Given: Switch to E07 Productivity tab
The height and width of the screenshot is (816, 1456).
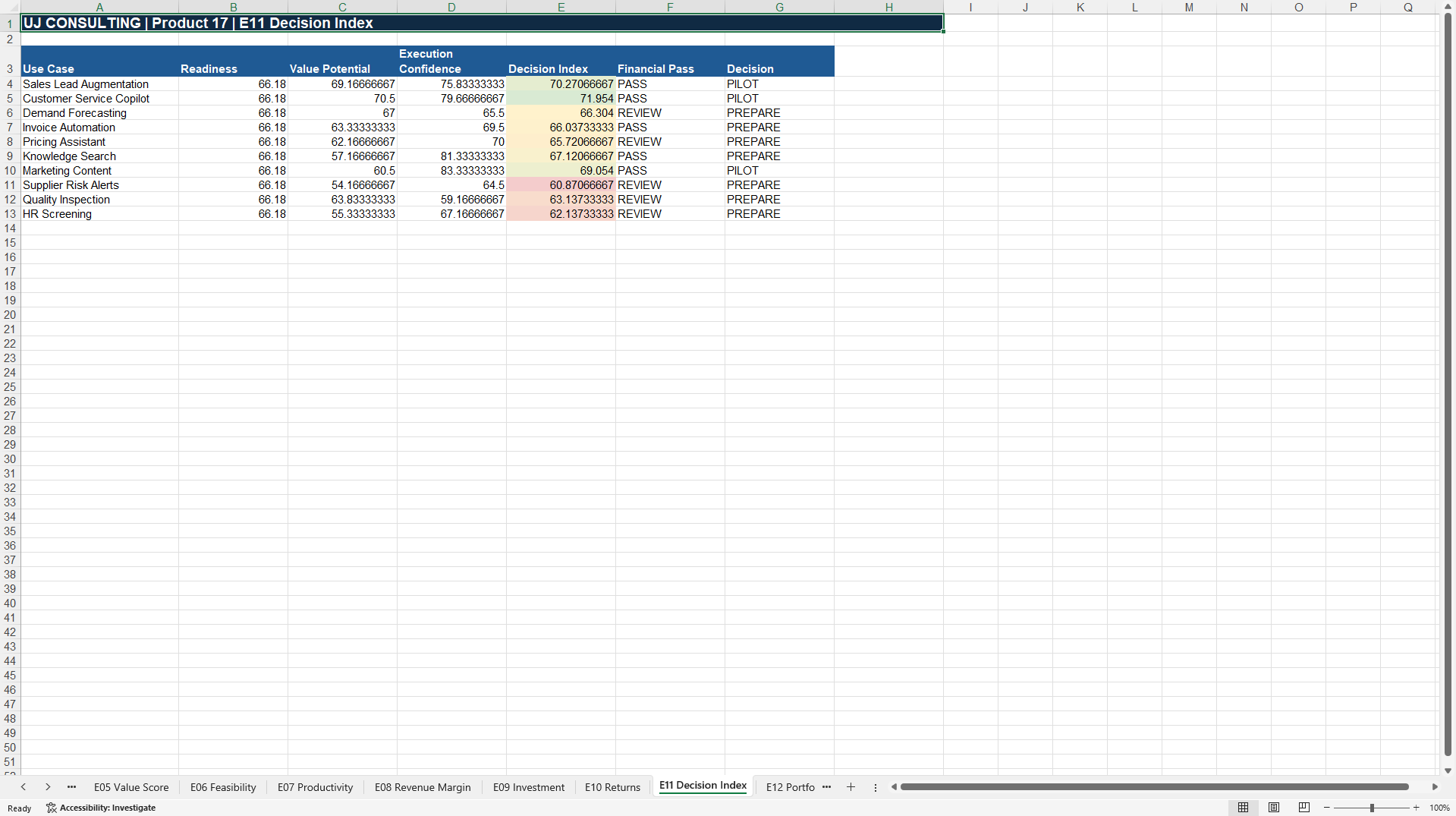Looking at the screenshot, I should coord(315,787).
